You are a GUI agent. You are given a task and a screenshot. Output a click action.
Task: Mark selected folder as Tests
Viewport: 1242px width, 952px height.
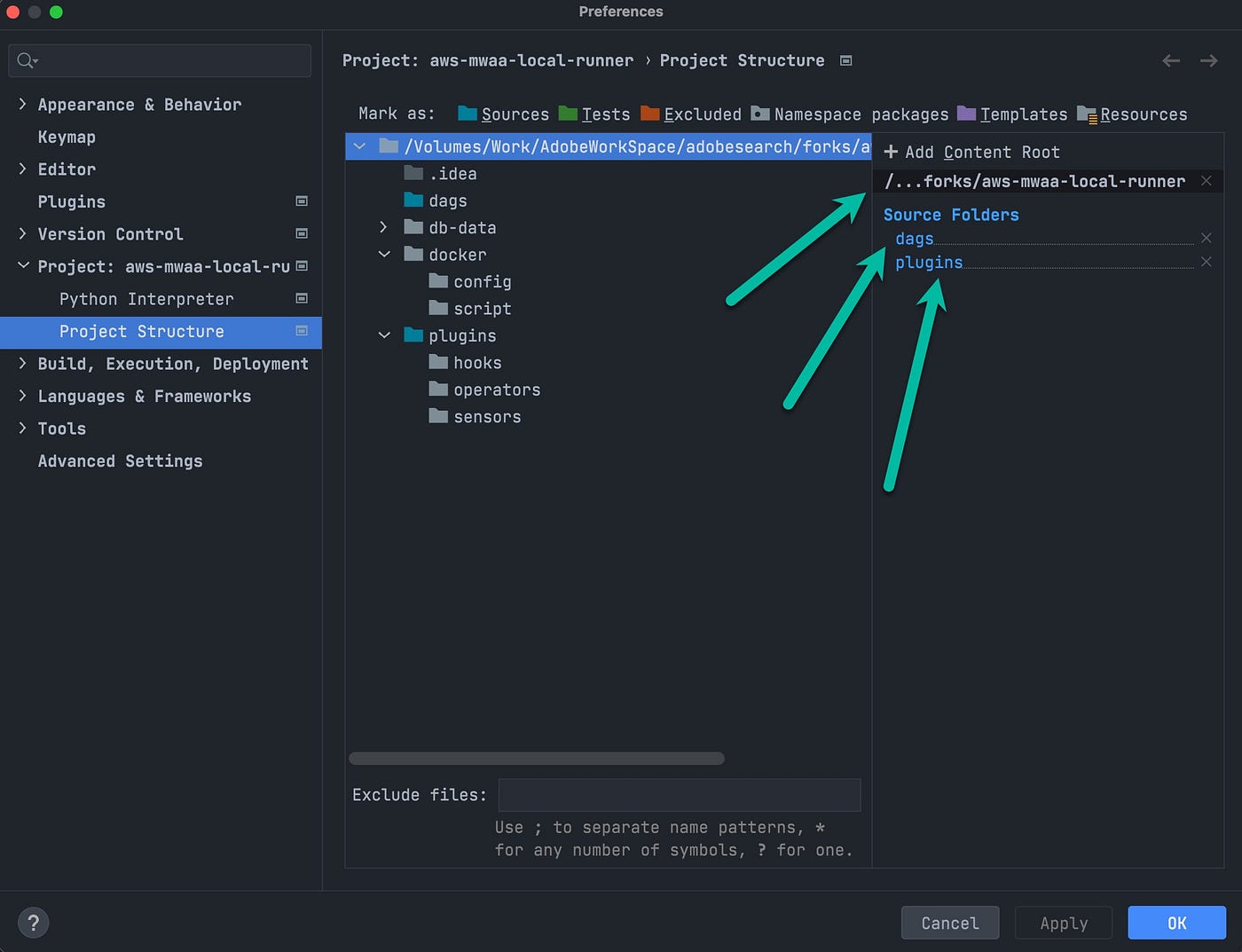pos(594,114)
